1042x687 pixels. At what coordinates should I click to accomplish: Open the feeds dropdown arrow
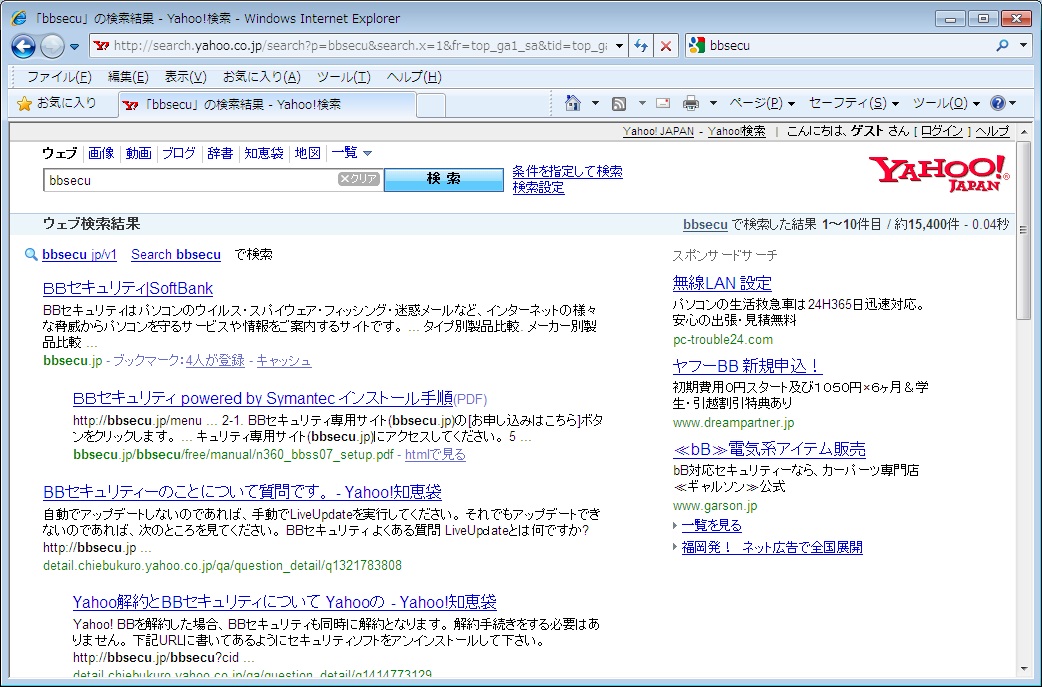coord(642,103)
